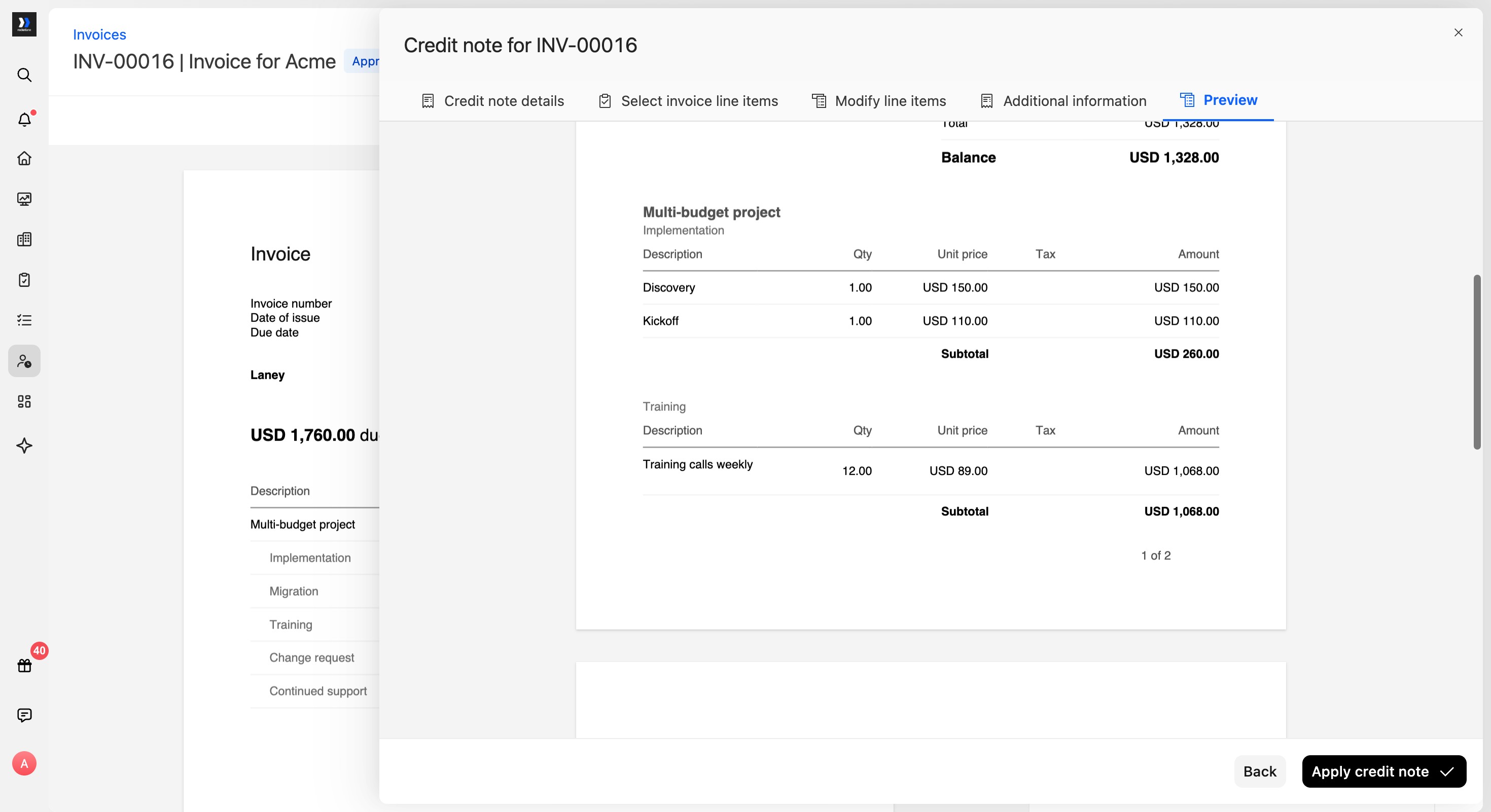Screen dimensions: 1491x812
Task: Click the 'Discovery' line item description
Action: [668, 287]
